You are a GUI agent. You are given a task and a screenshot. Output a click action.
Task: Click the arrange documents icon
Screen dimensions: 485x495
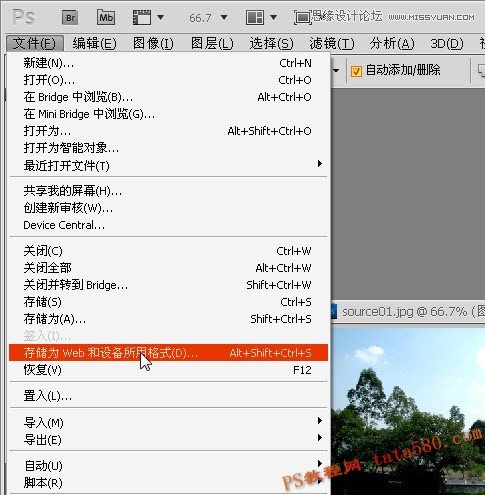[255, 17]
